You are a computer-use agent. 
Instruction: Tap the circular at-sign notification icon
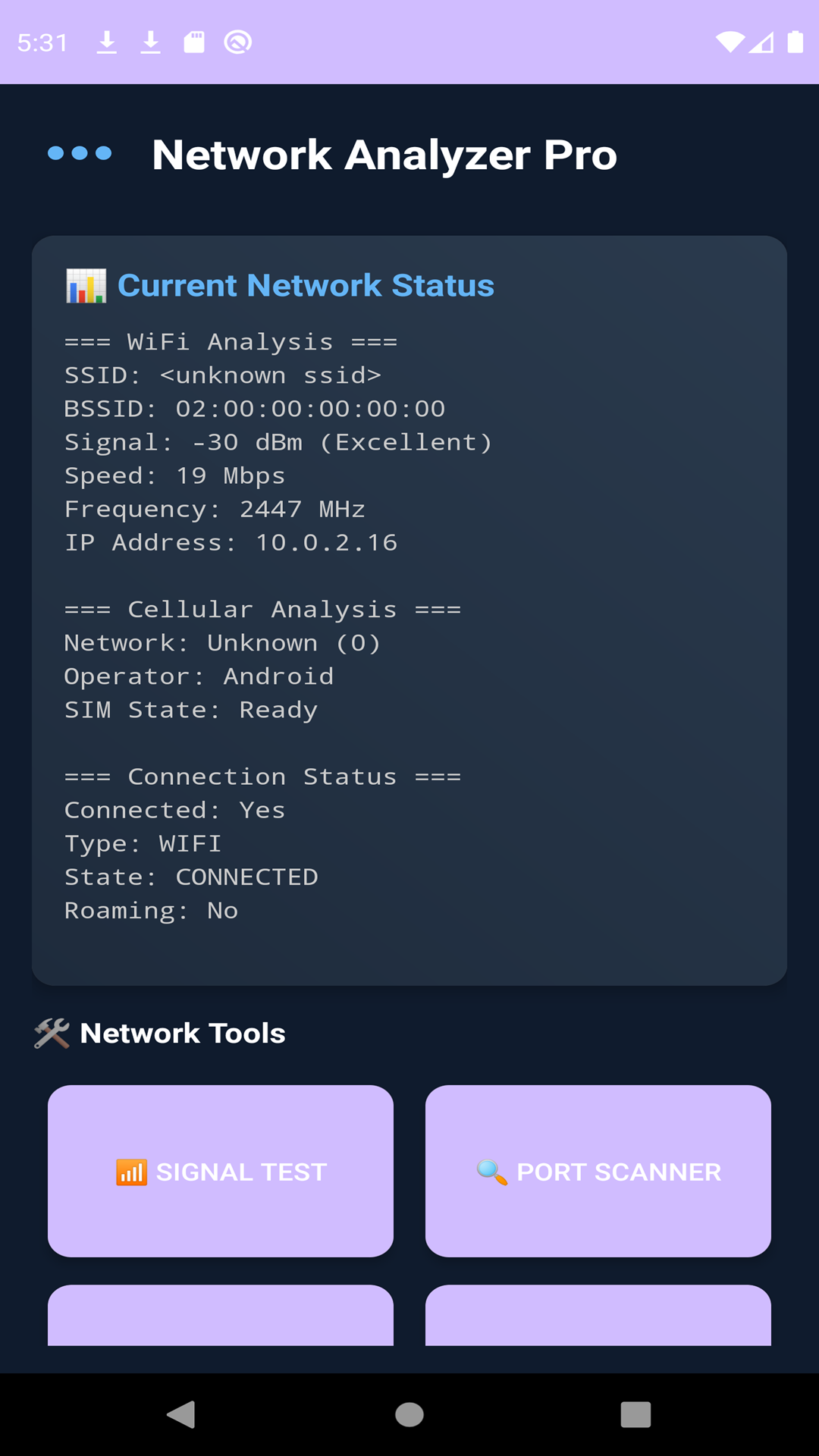tap(237, 42)
